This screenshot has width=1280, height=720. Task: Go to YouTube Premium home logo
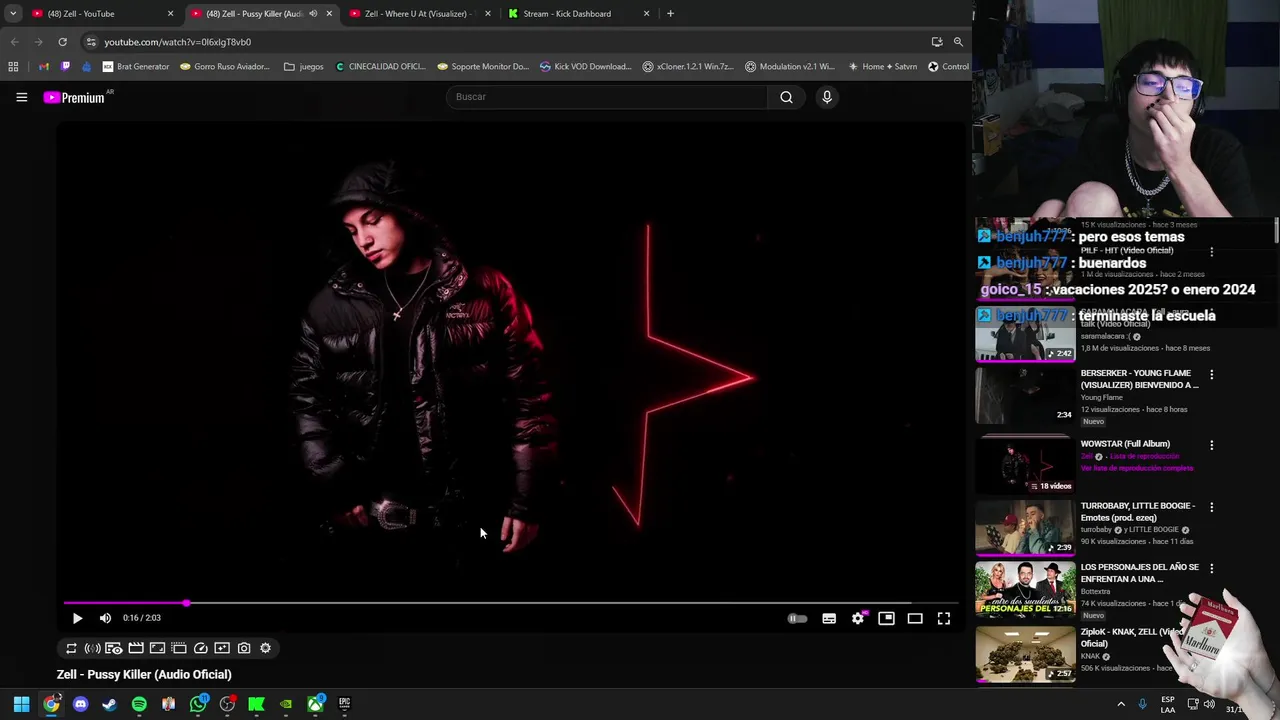click(76, 97)
